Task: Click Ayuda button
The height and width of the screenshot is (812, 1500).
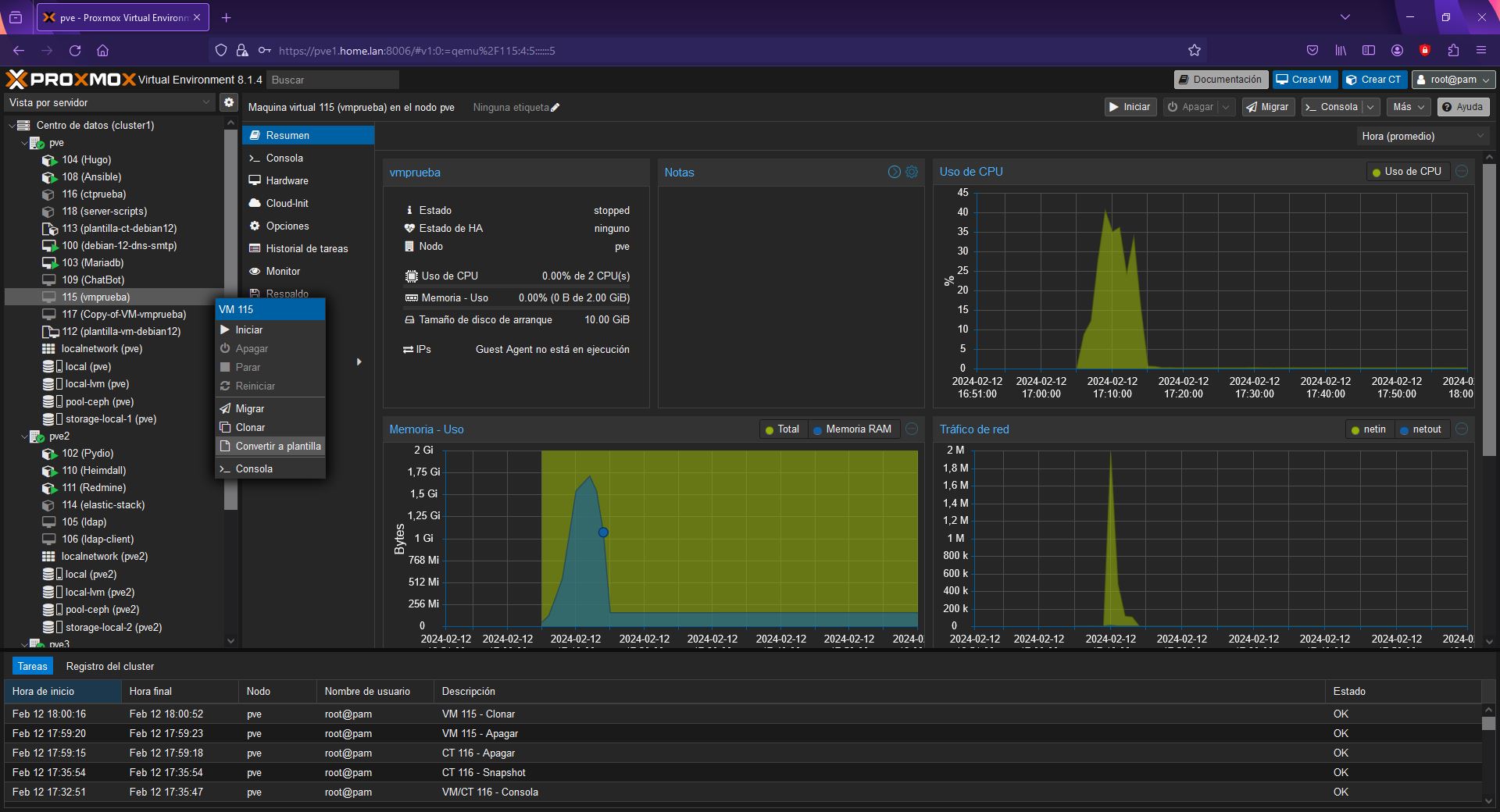Action: pyautogui.click(x=1462, y=107)
